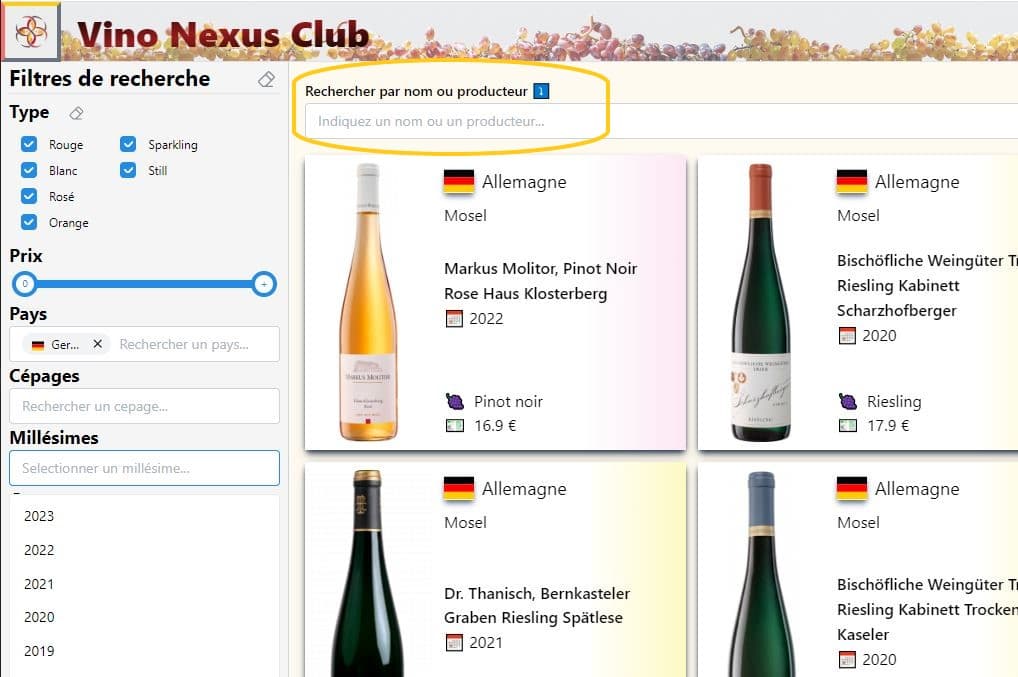Click the banknote icon beside 17.9 €
Screen dimensions: 1018x677
848,426
